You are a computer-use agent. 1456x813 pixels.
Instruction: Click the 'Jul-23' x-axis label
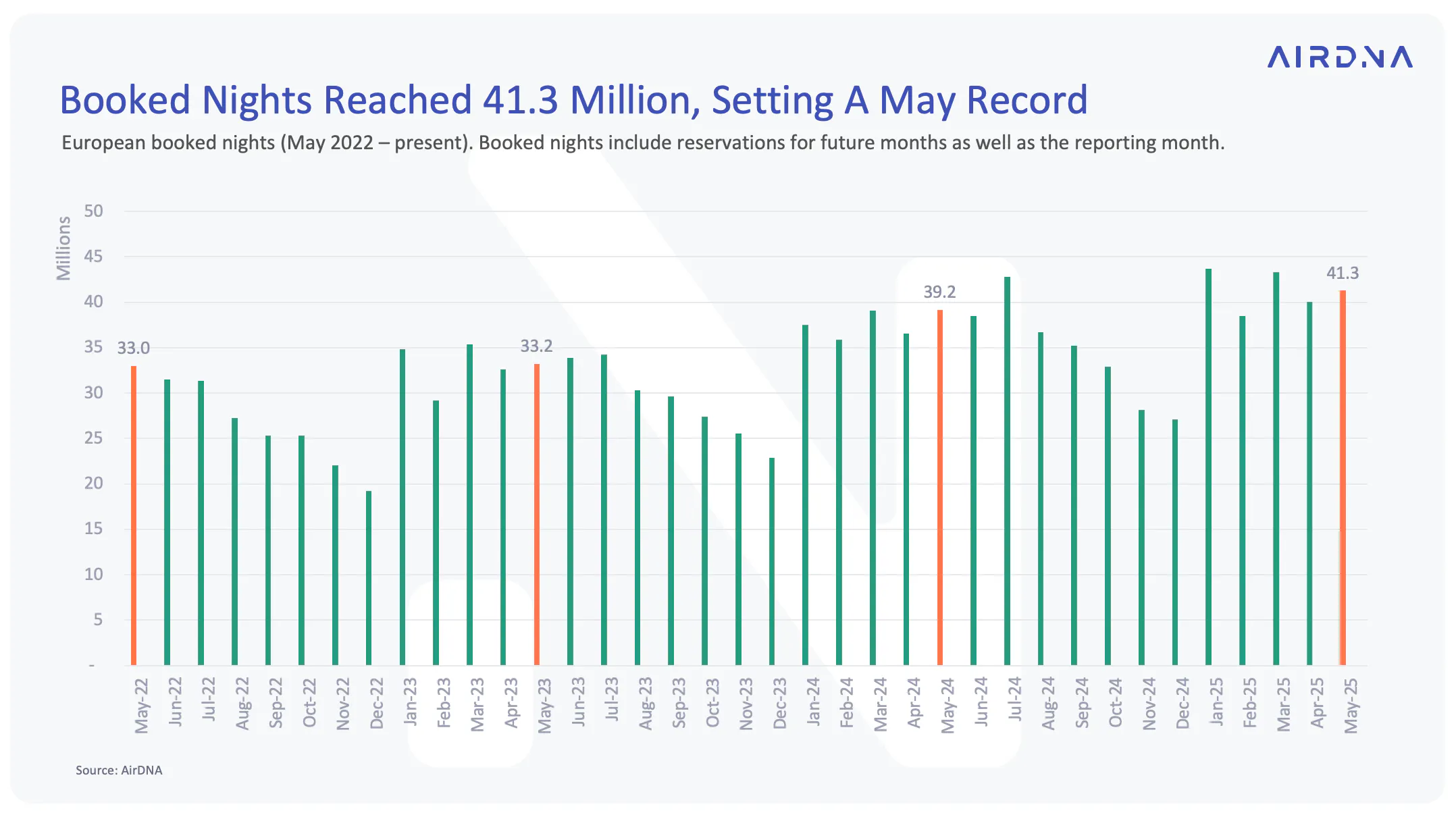[612, 700]
